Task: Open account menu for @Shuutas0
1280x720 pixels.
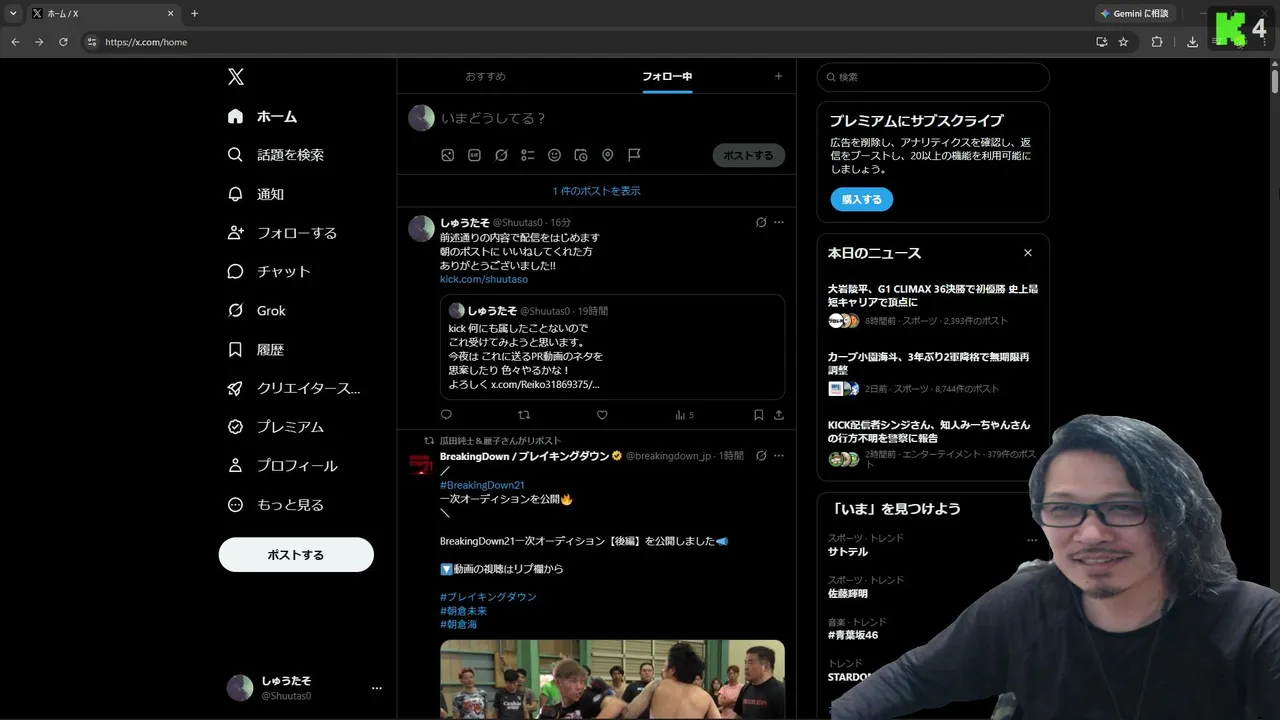Action: (304, 688)
